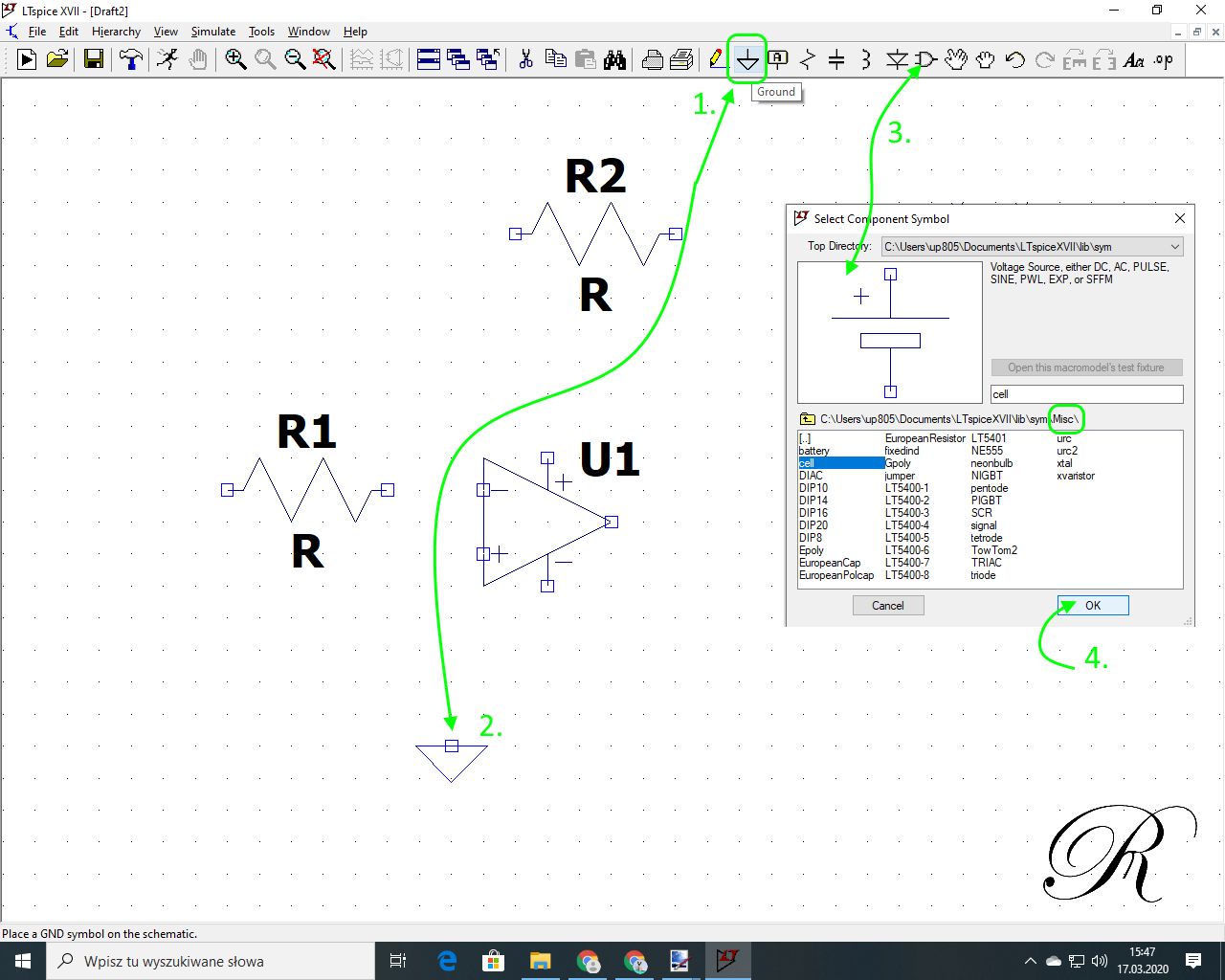Select neonbulb in the symbol list

click(991, 463)
